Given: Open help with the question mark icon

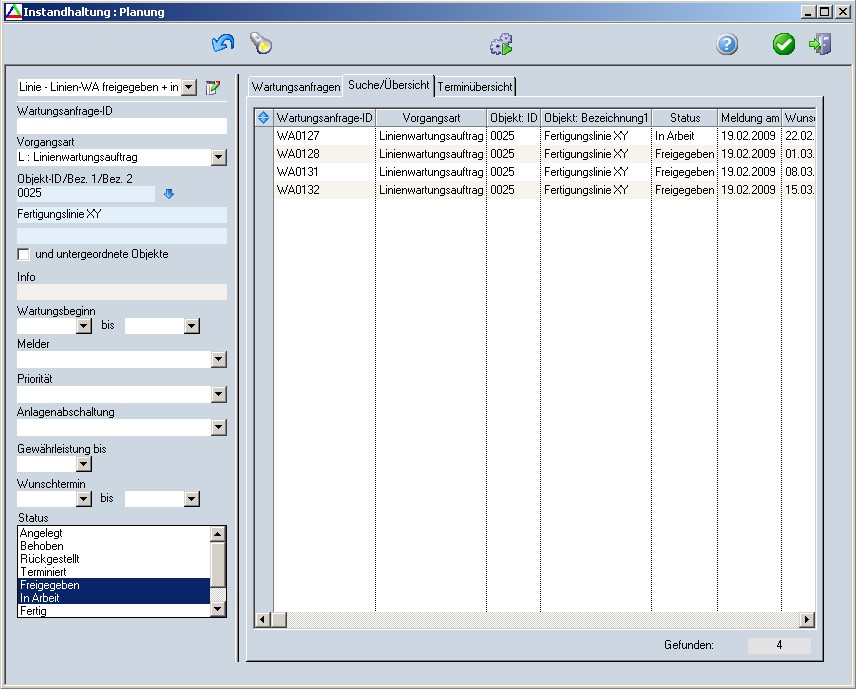Looking at the screenshot, I should [727, 44].
